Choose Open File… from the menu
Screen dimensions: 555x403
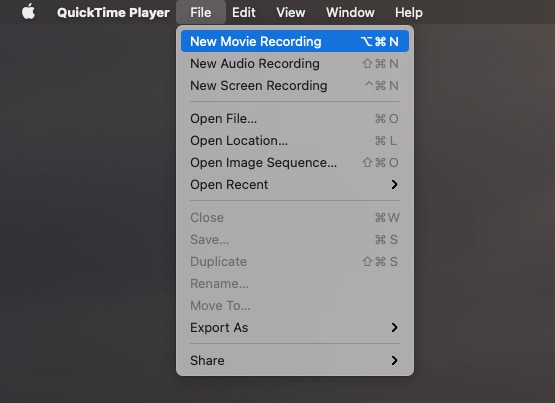pyautogui.click(x=295, y=119)
